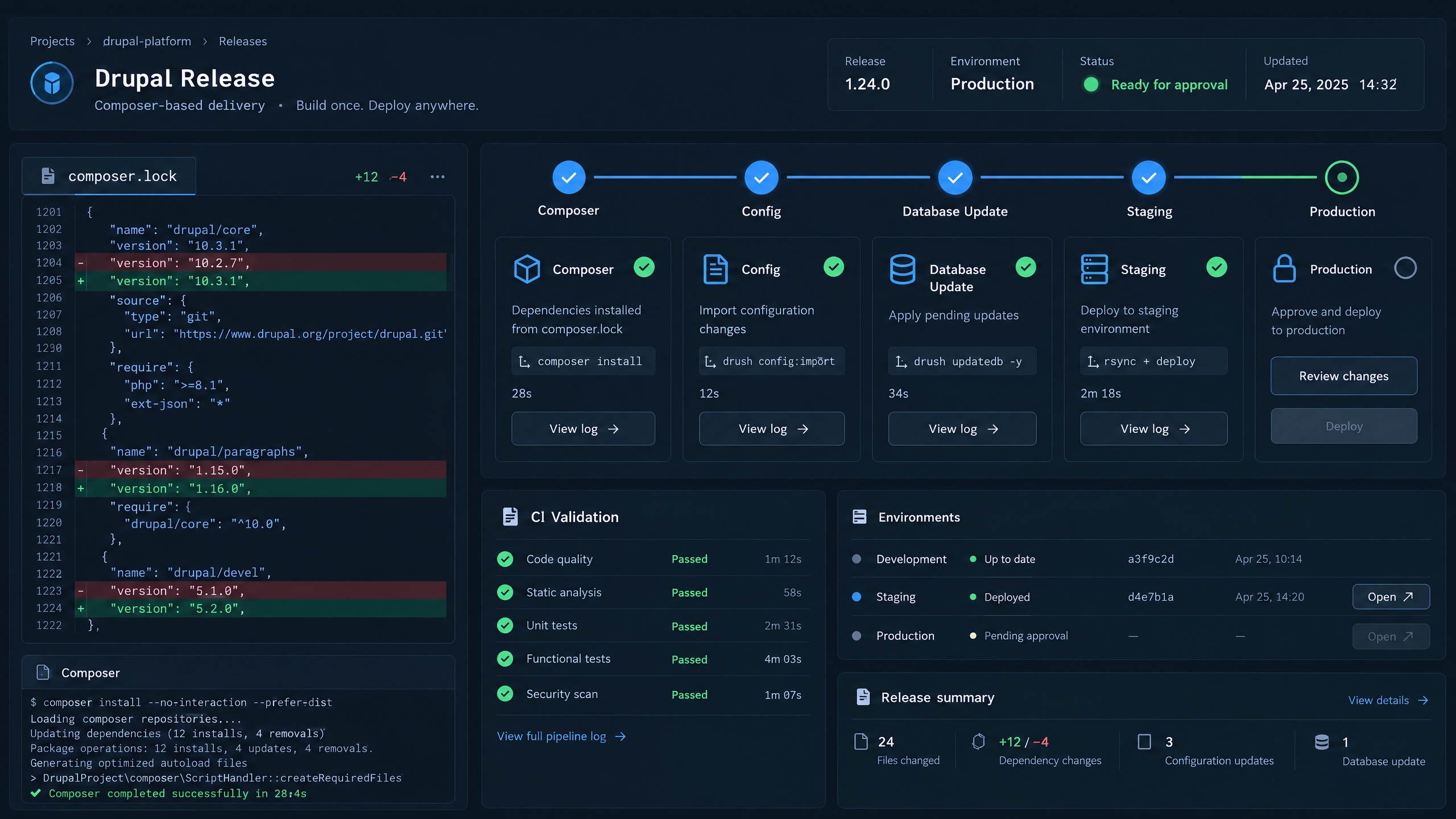
Task: Click the Production padlock icon
Action: pyautogui.click(x=1284, y=268)
